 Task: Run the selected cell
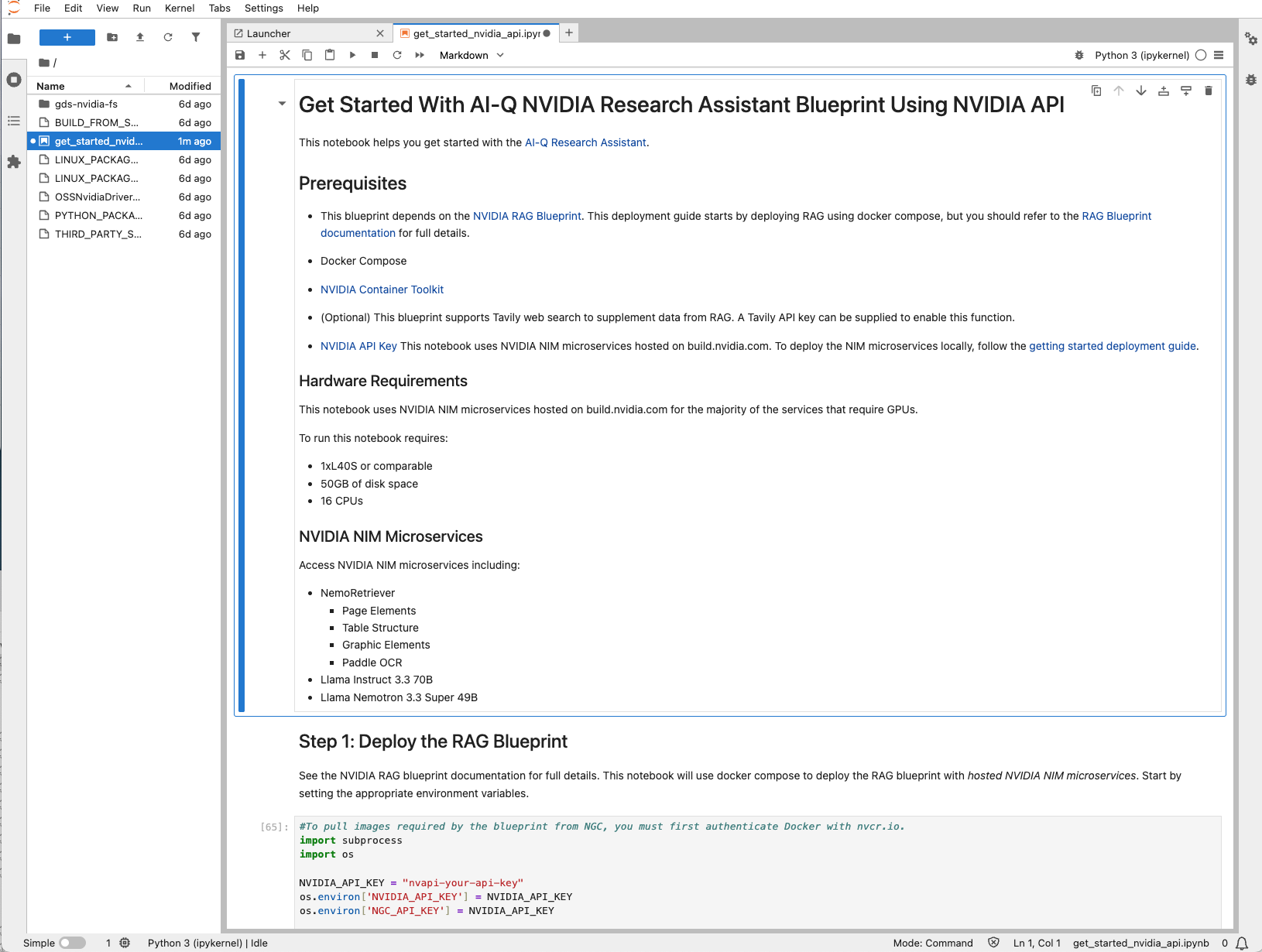point(352,55)
